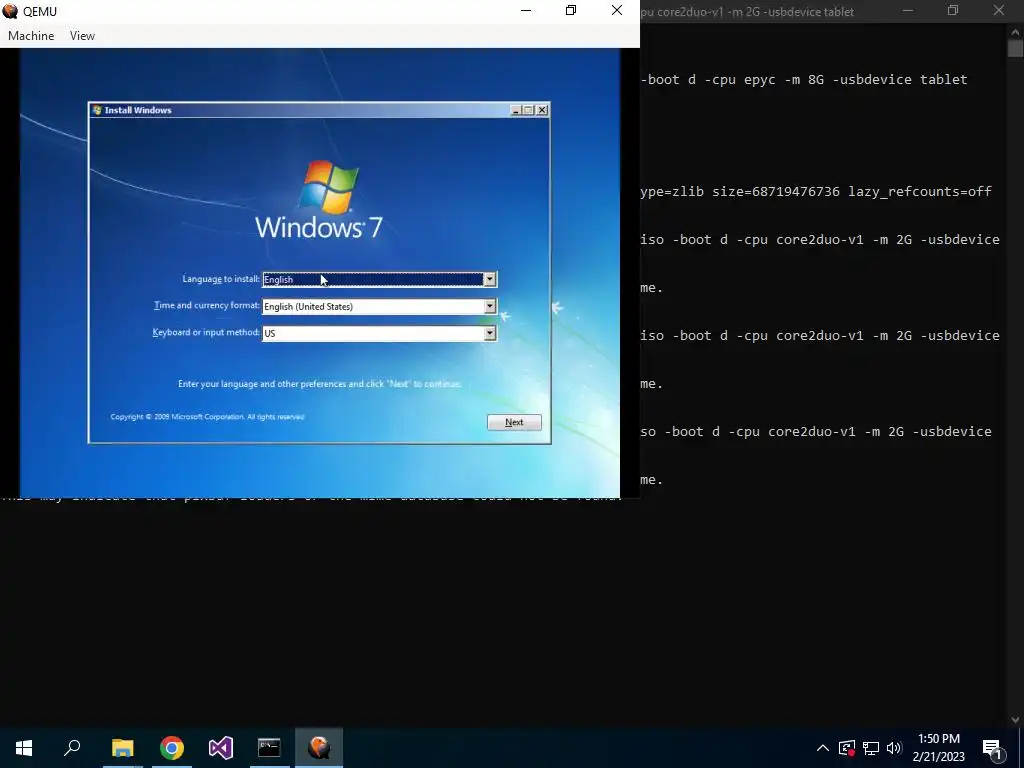Open the notification center icon
1024x768 pixels.
992,748
